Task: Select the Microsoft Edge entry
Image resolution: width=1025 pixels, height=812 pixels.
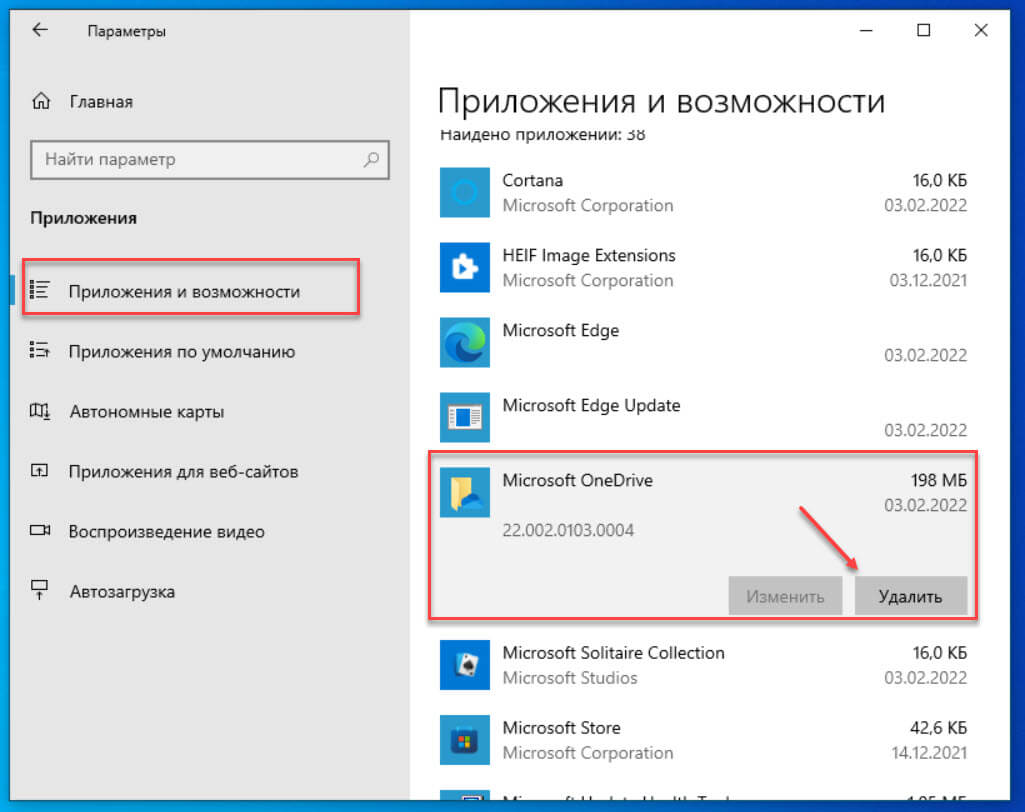Action: click(x=561, y=330)
